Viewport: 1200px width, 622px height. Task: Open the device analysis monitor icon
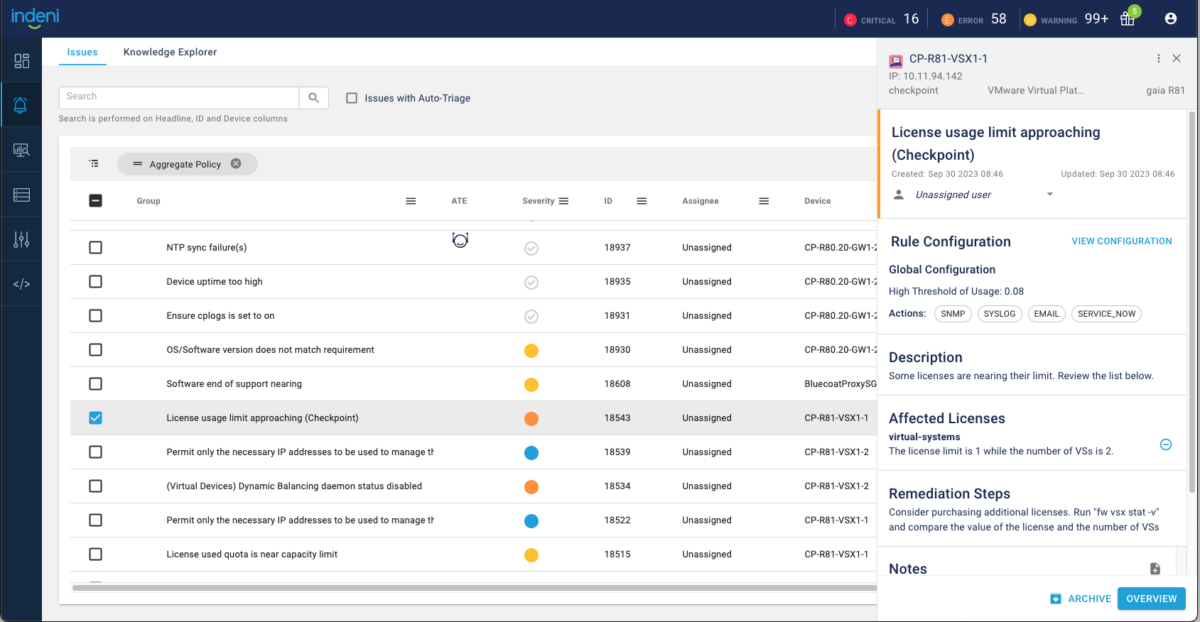point(21,149)
